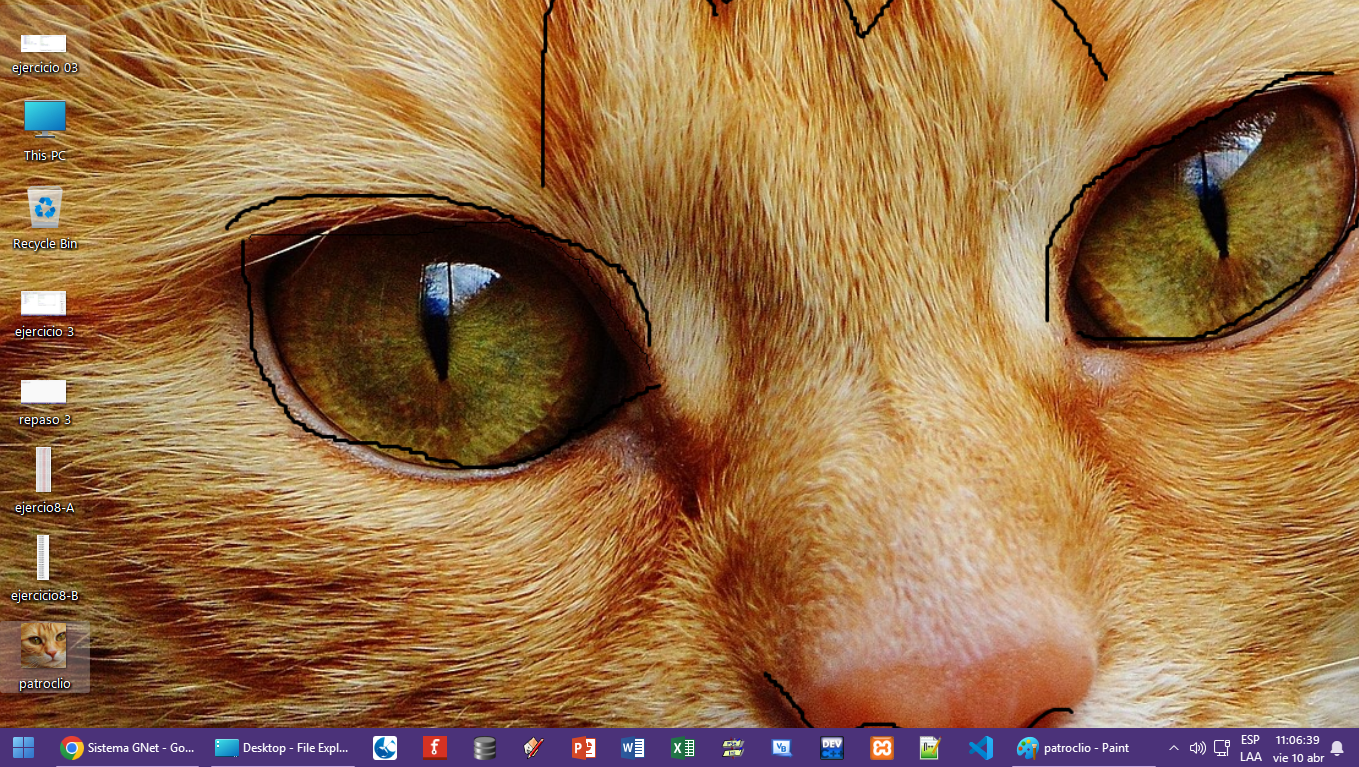Open Dev-C++ from the taskbar
Viewport: 1359px width, 767px height.
832,748
